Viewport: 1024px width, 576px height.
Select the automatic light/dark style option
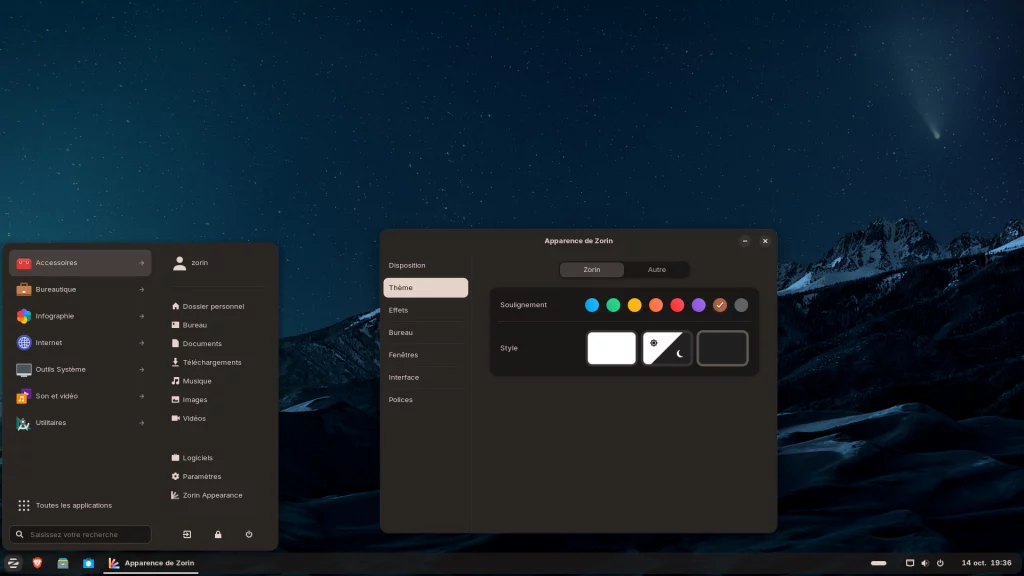click(x=667, y=348)
